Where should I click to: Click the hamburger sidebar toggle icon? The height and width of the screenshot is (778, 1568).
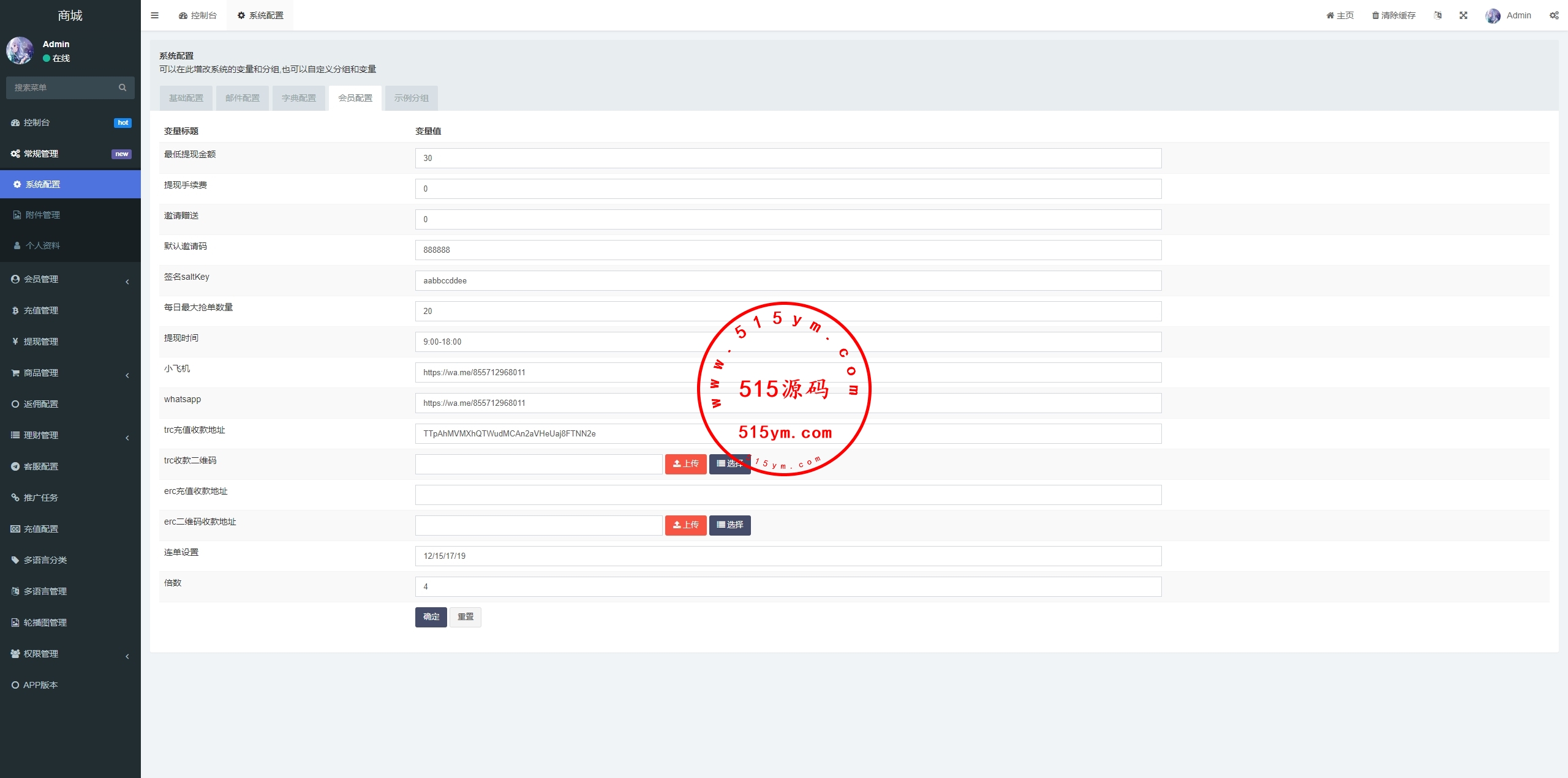[154, 15]
